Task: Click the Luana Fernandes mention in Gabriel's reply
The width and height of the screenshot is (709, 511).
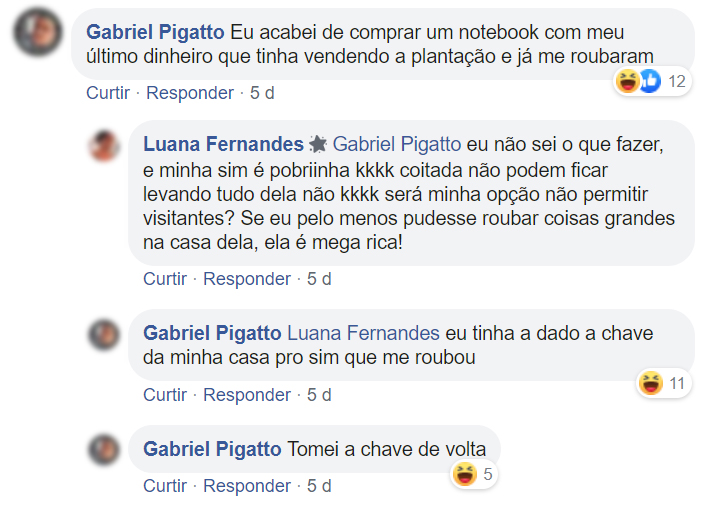Action: 363,333
